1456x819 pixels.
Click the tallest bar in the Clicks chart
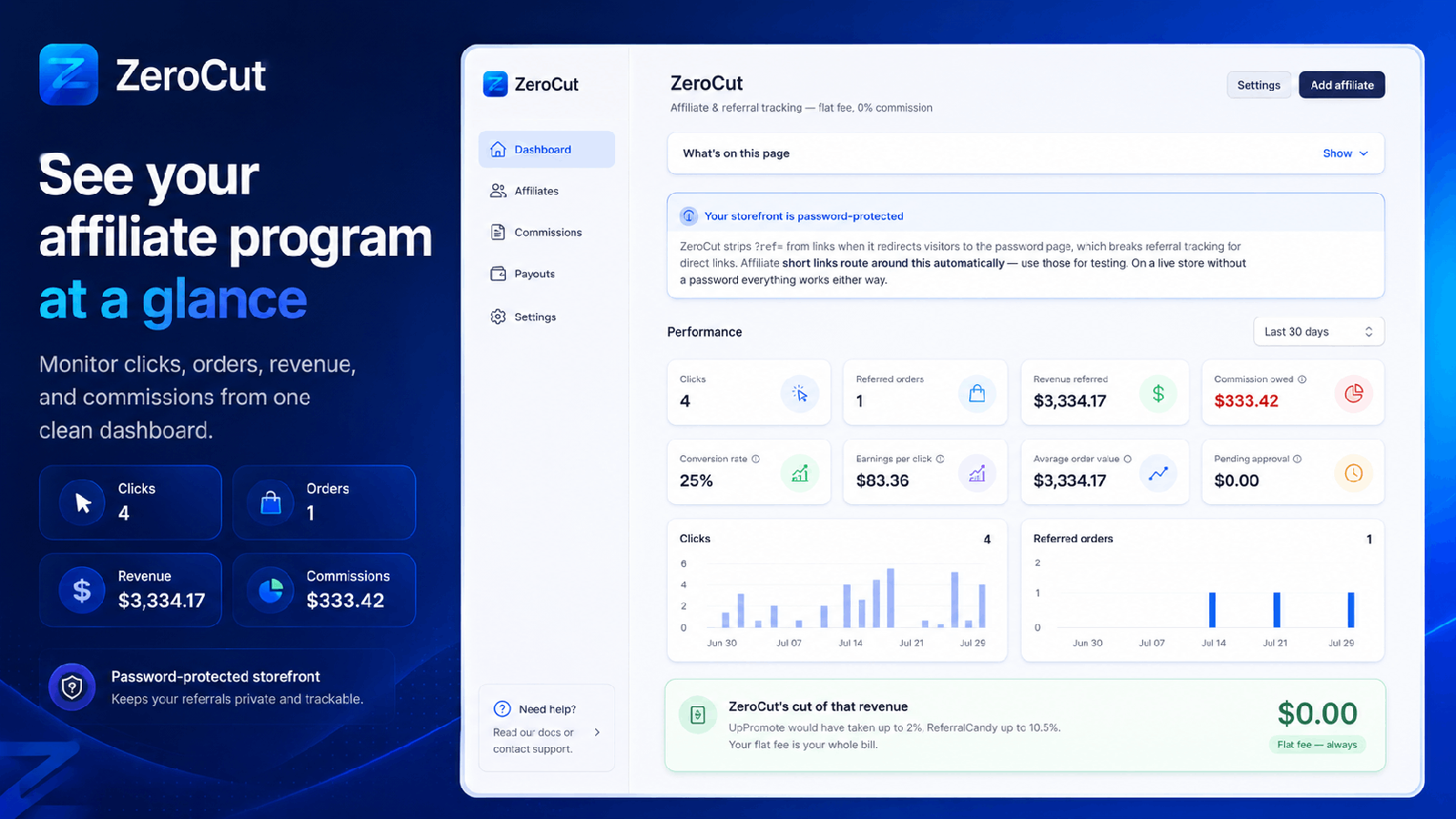pyautogui.click(x=891, y=598)
